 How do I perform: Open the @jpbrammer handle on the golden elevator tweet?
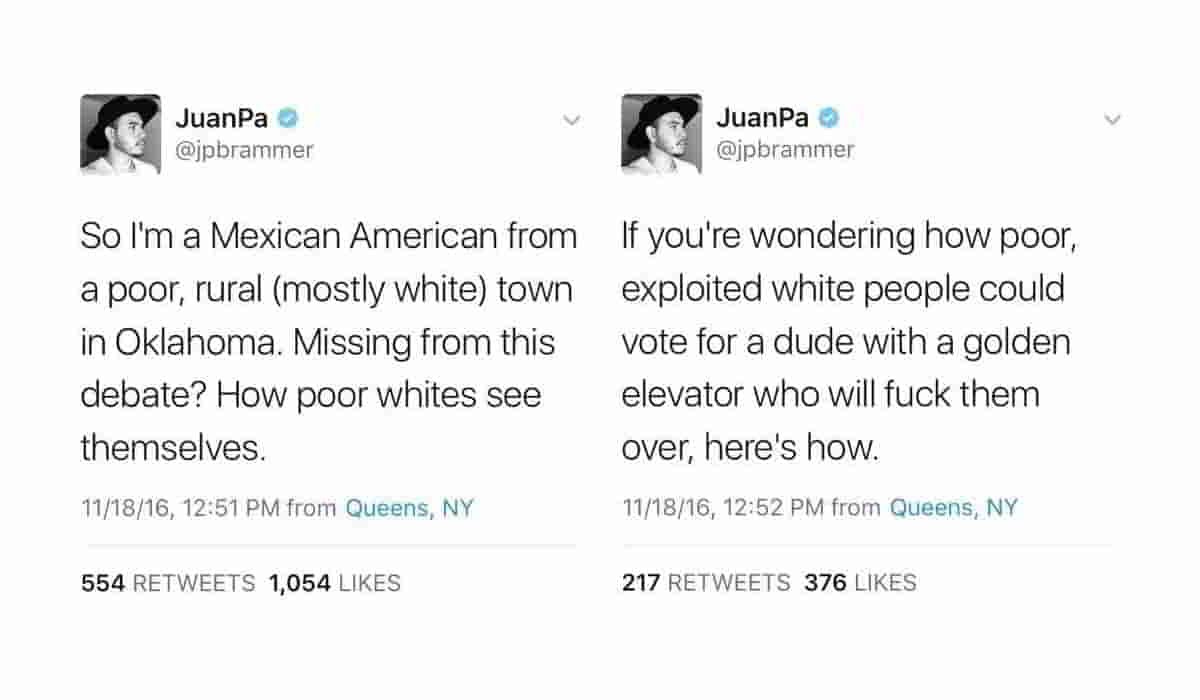click(785, 150)
